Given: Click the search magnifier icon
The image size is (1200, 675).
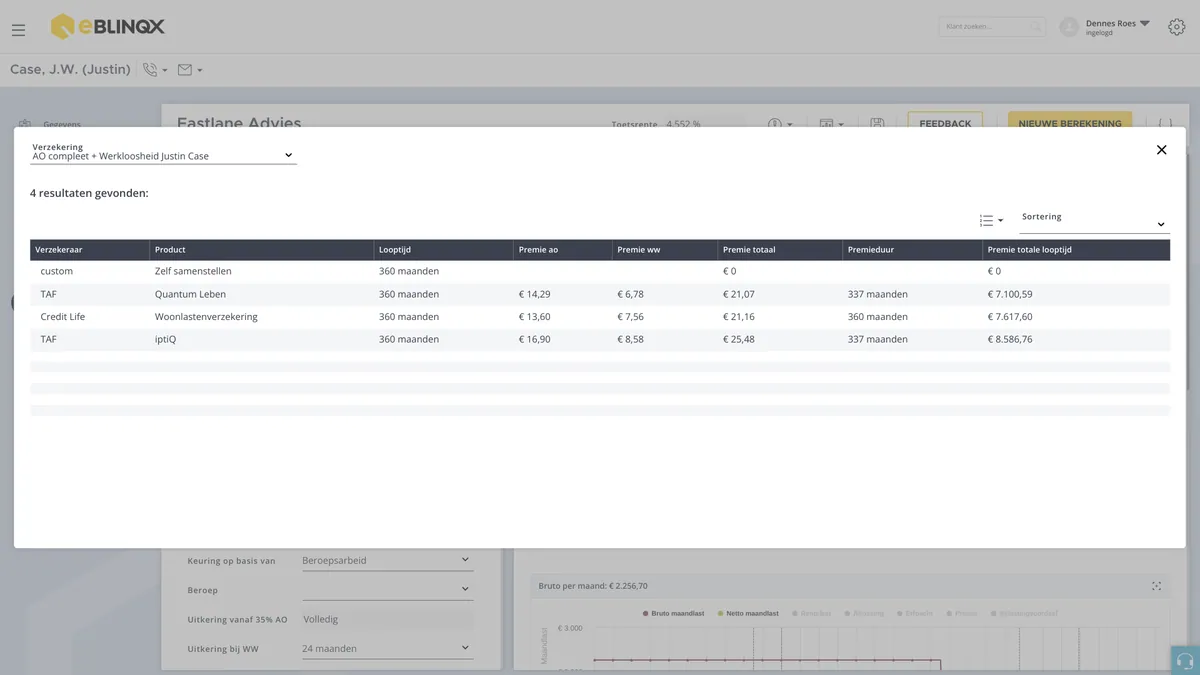Looking at the screenshot, I should (x=1036, y=27).
